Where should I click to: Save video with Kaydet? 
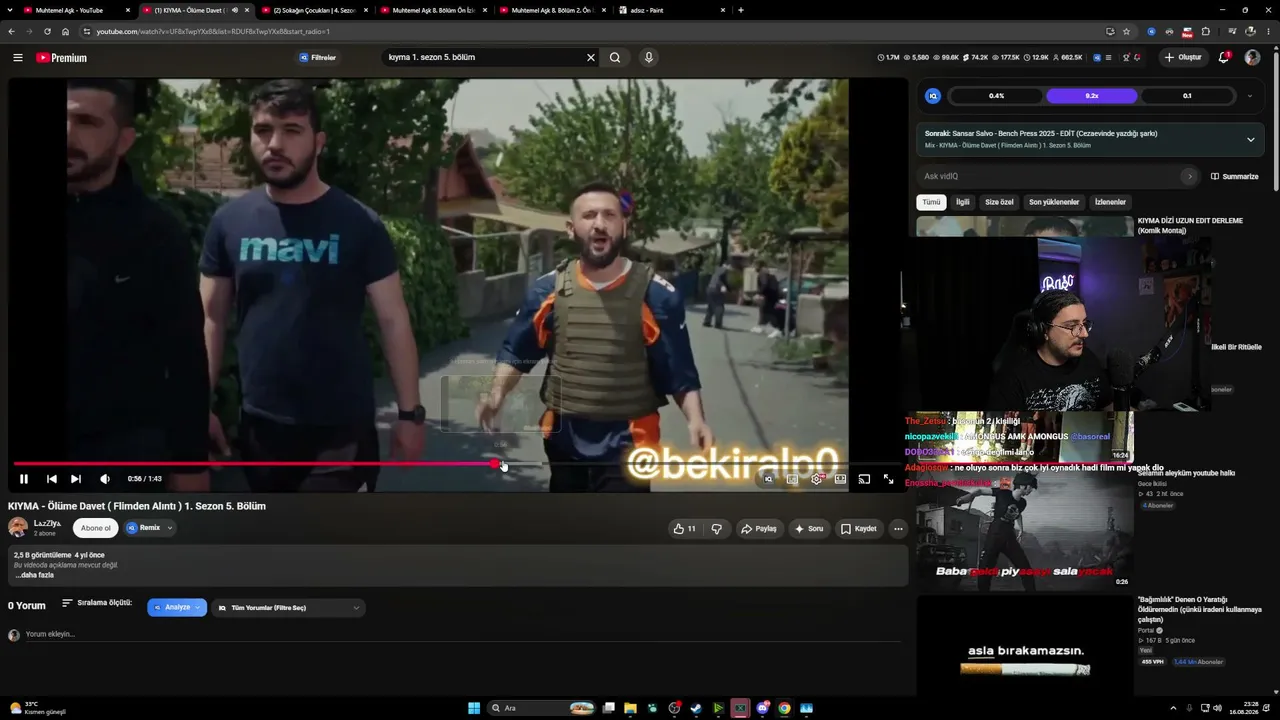[x=859, y=528]
